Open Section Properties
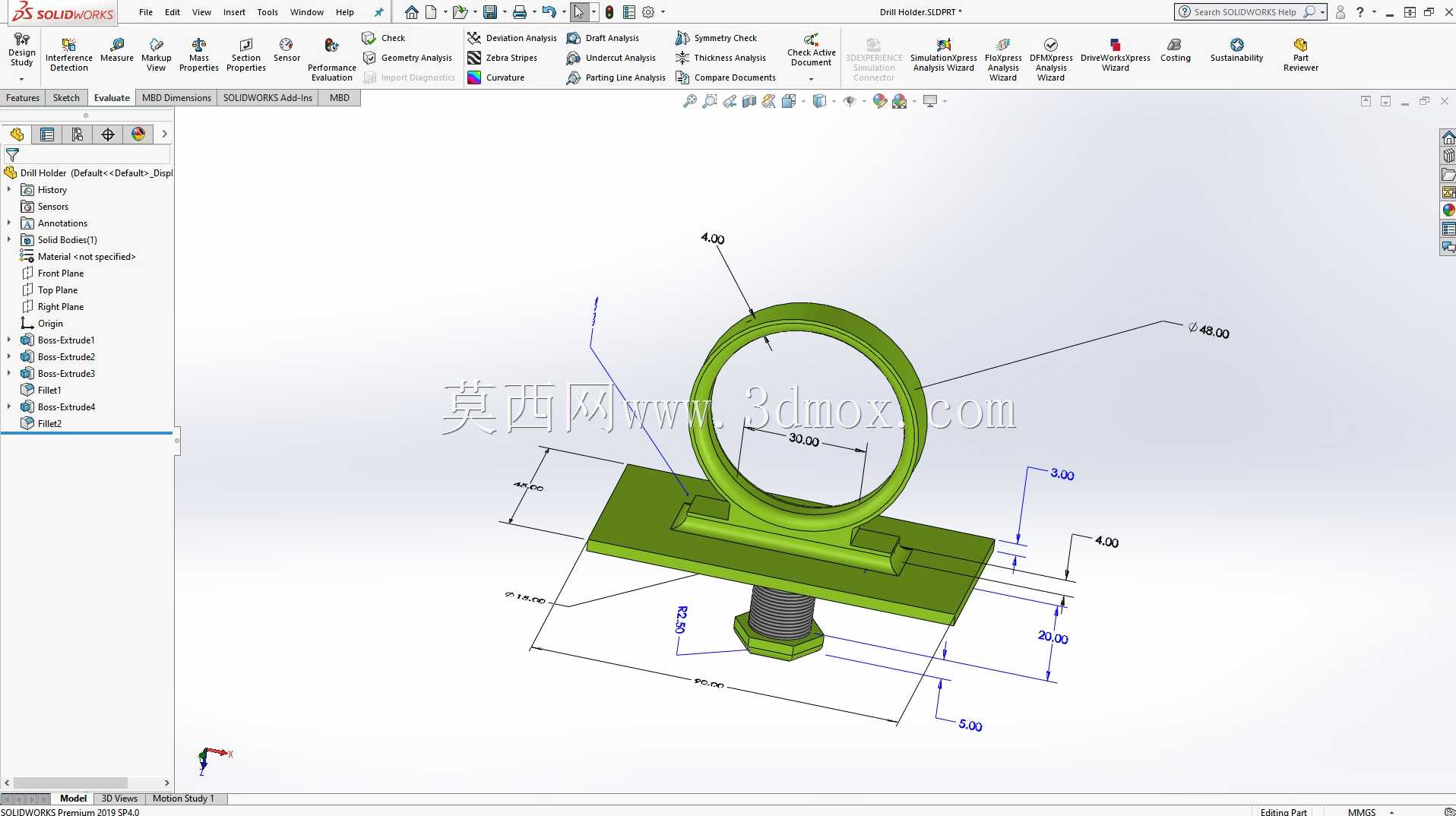This screenshot has height=816, width=1456. point(245,55)
